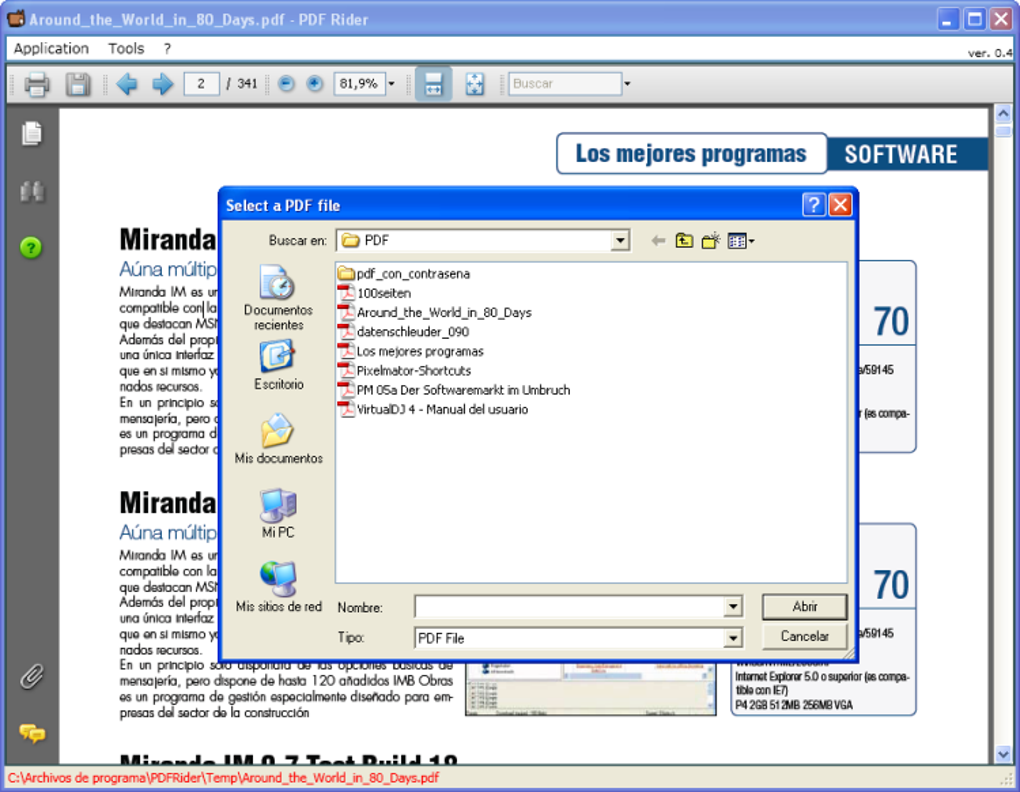
Task: Expand the zoom percentage dropdown
Action: coord(392,83)
